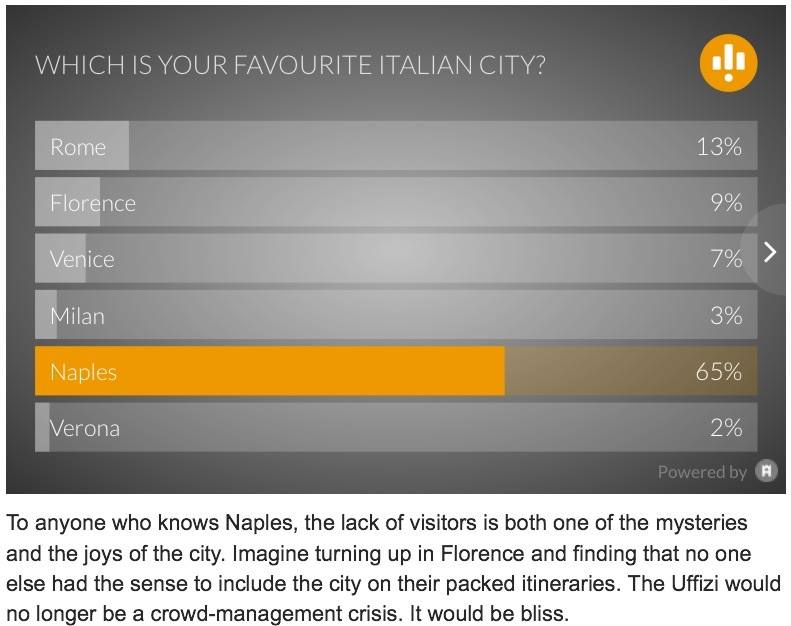
Task: Choose the Verona poll answer
Action: [85, 428]
